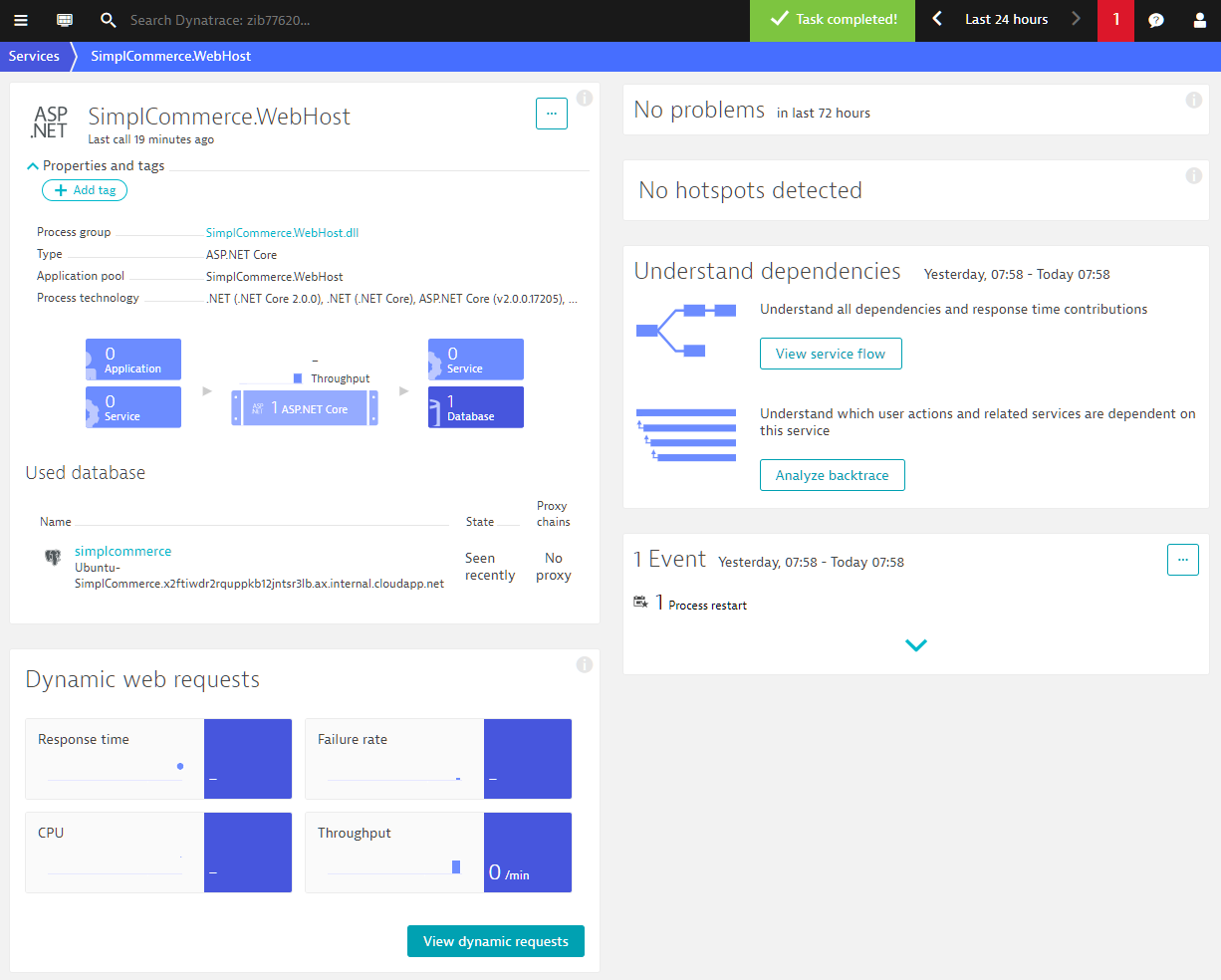Select the calling Service tile

(133, 407)
